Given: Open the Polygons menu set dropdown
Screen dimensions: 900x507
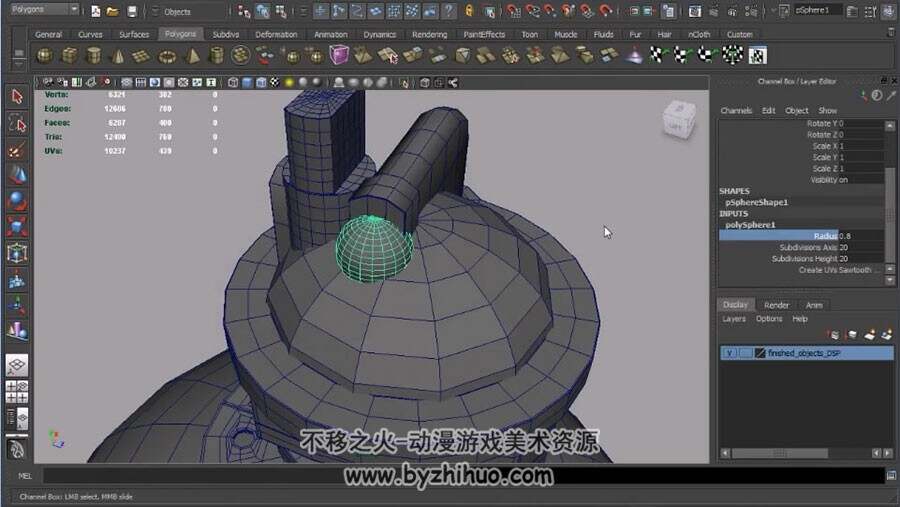Looking at the screenshot, I should click(x=44, y=10).
